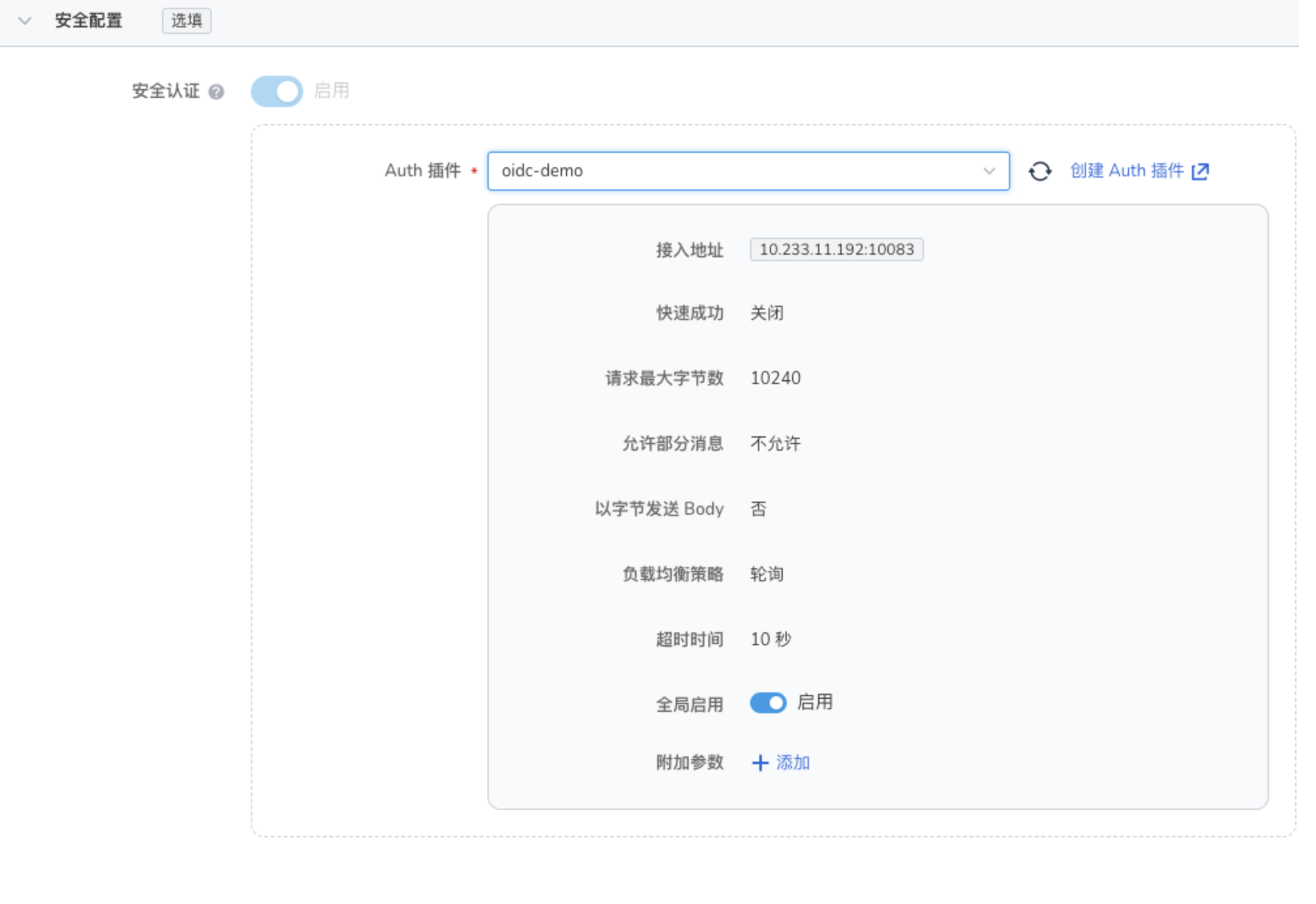Click the 选填 badge in the header

[x=186, y=20]
